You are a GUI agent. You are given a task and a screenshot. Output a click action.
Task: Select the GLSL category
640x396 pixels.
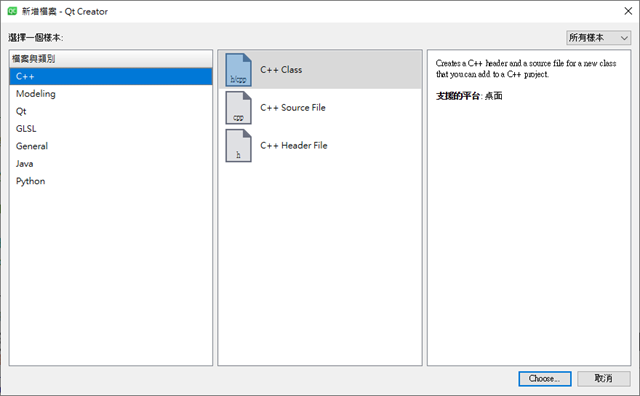(111, 129)
